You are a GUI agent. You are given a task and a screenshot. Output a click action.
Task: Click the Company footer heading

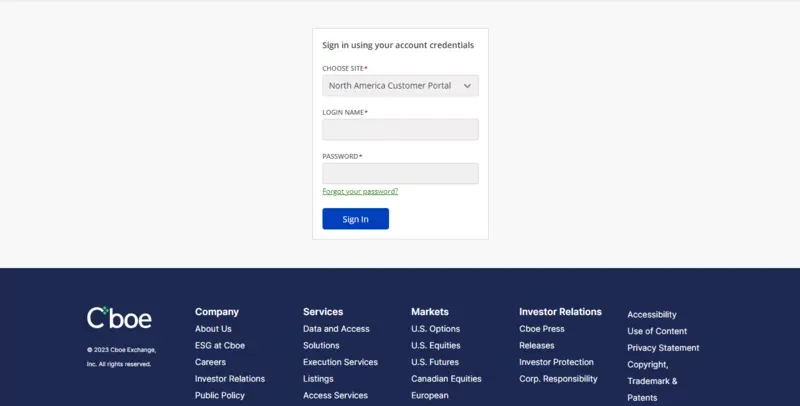click(x=217, y=312)
